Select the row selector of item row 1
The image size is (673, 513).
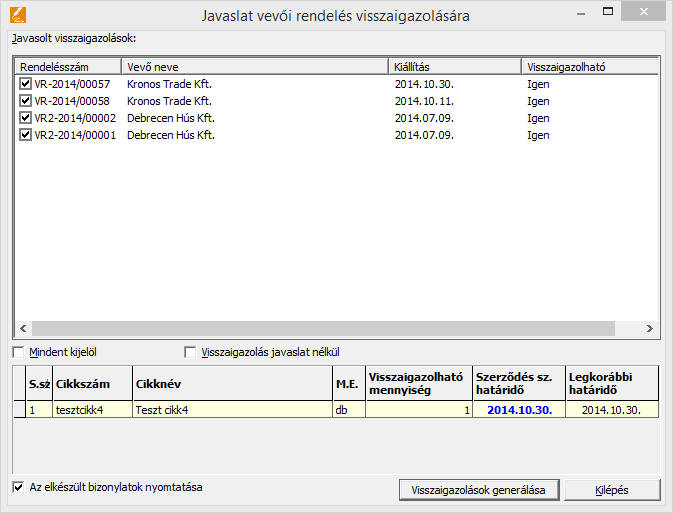pos(19,410)
